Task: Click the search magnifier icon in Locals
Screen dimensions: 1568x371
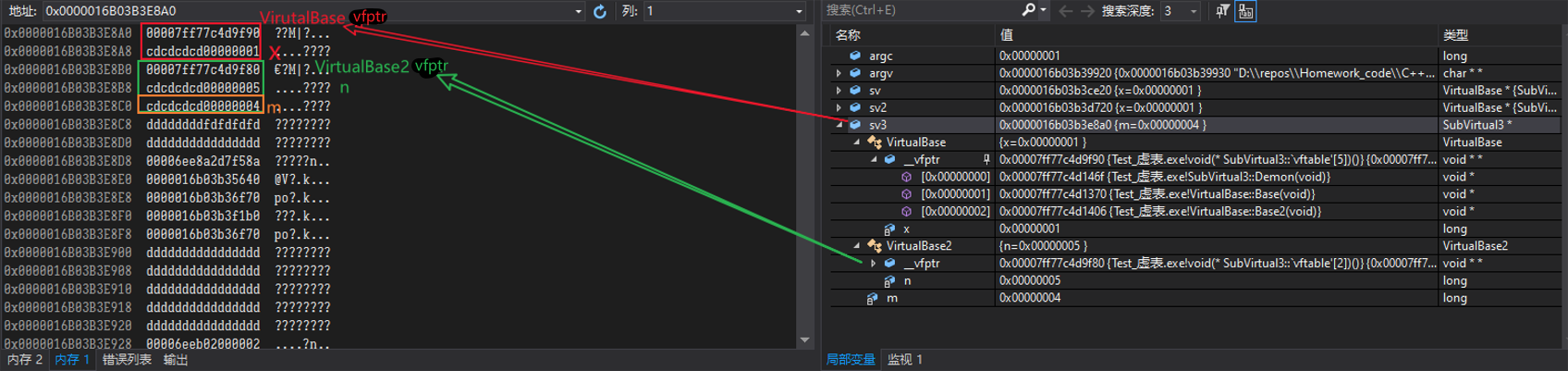Action: [1028, 10]
